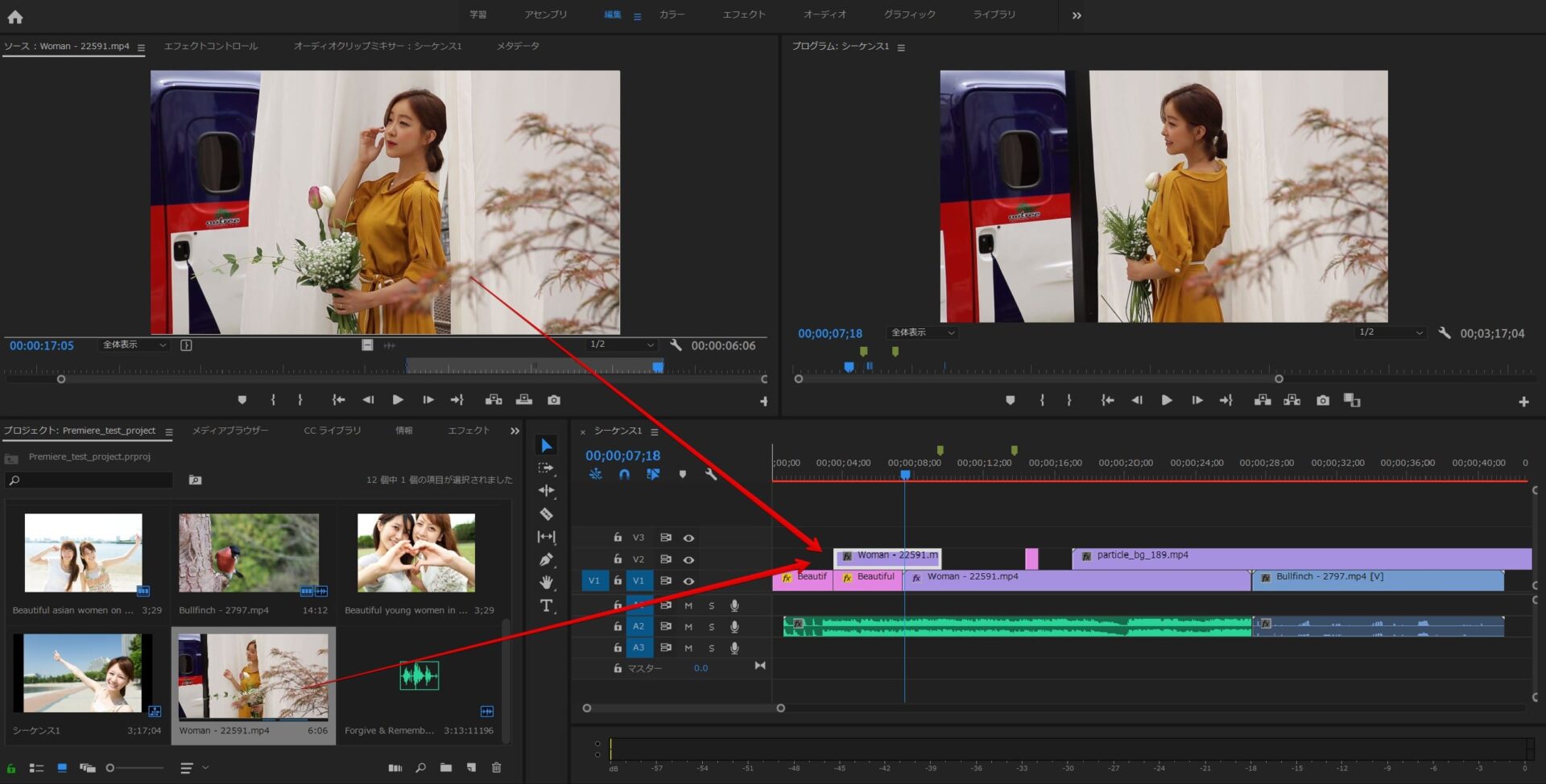Toggle V2 track visibility eye
The image size is (1546, 784).
[688, 559]
